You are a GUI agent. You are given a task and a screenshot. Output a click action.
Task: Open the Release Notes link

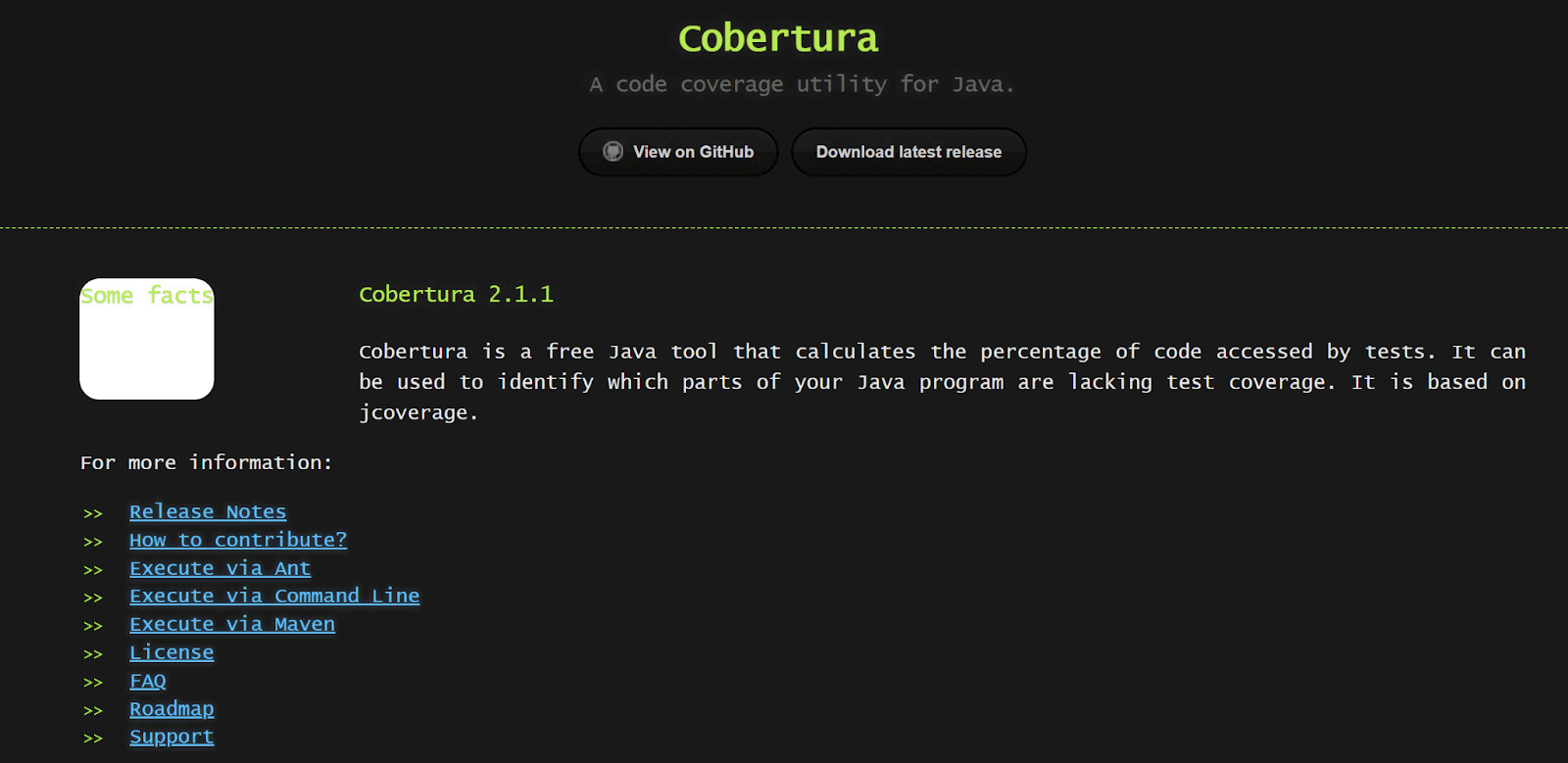point(208,511)
